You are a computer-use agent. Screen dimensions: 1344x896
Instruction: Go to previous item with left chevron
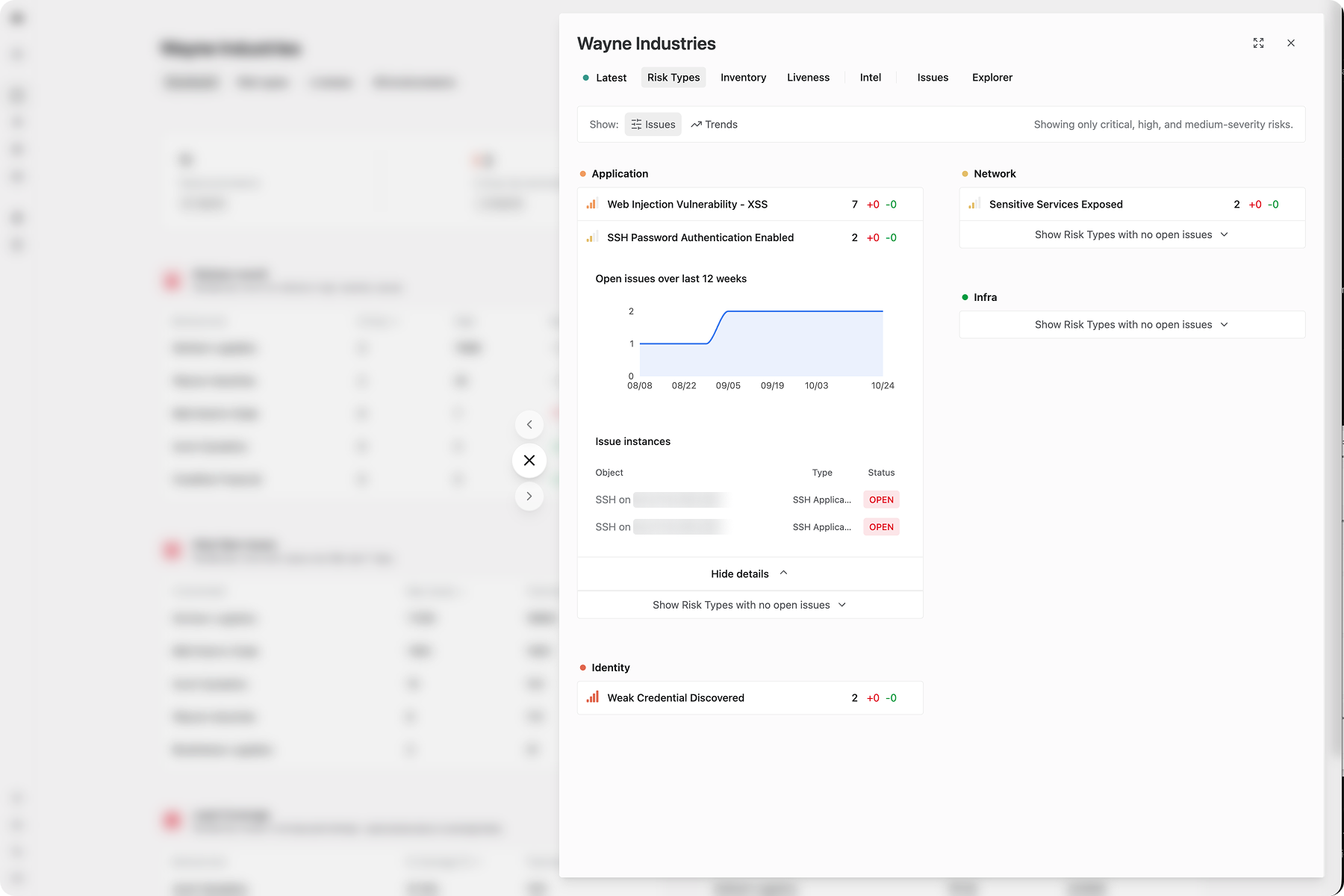click(x=529, y=425)
